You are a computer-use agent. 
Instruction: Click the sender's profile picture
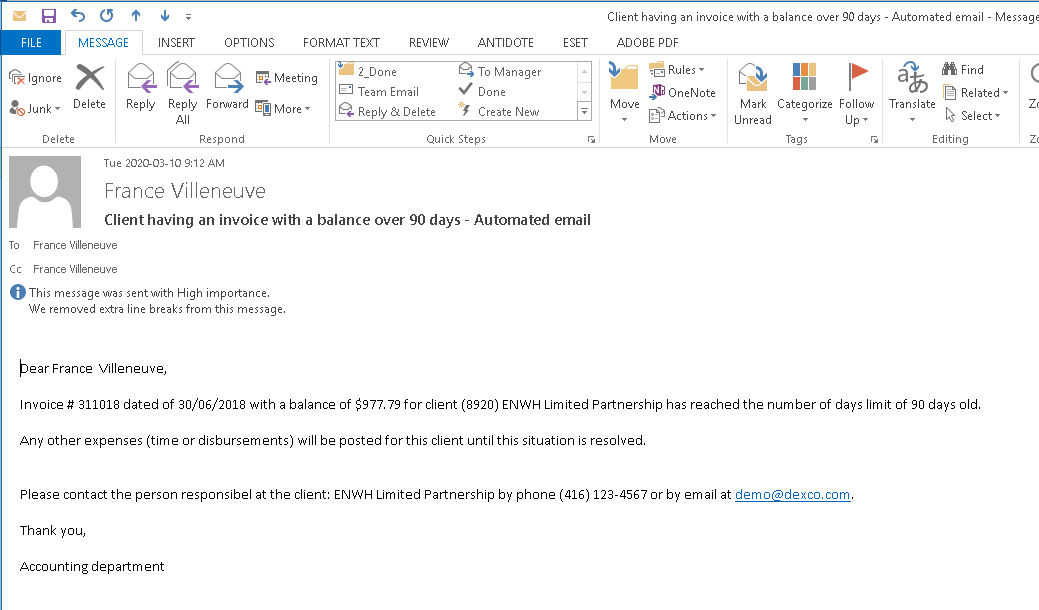pos(45,192)
